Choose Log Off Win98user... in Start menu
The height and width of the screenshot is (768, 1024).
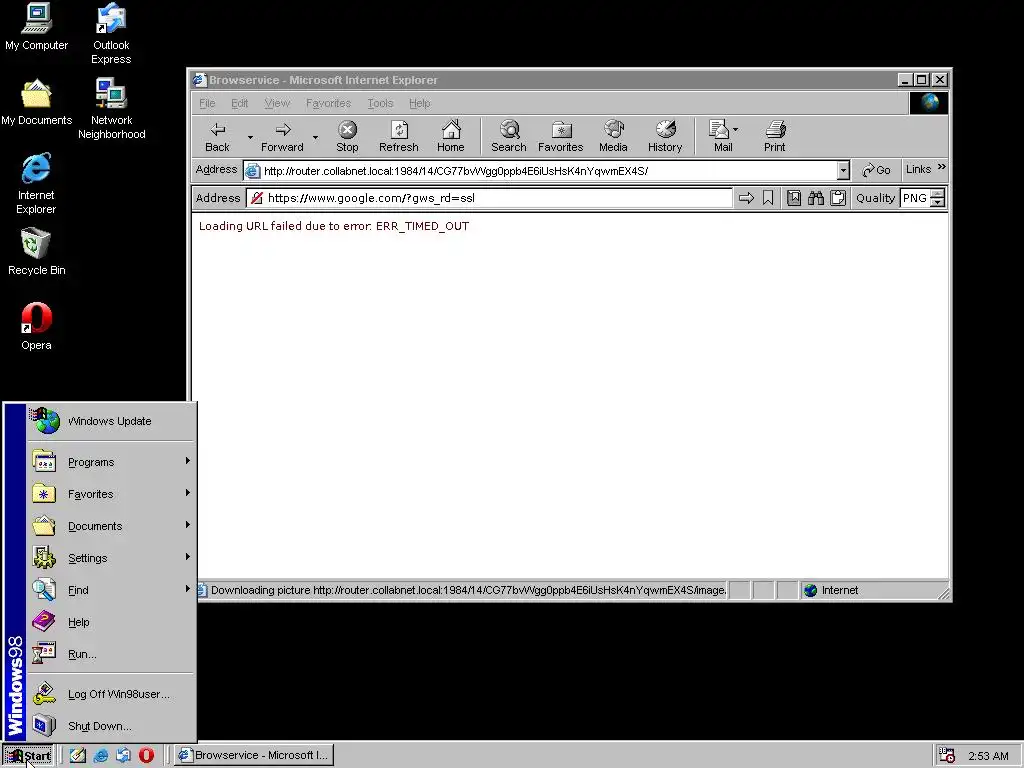coord(111,694)
